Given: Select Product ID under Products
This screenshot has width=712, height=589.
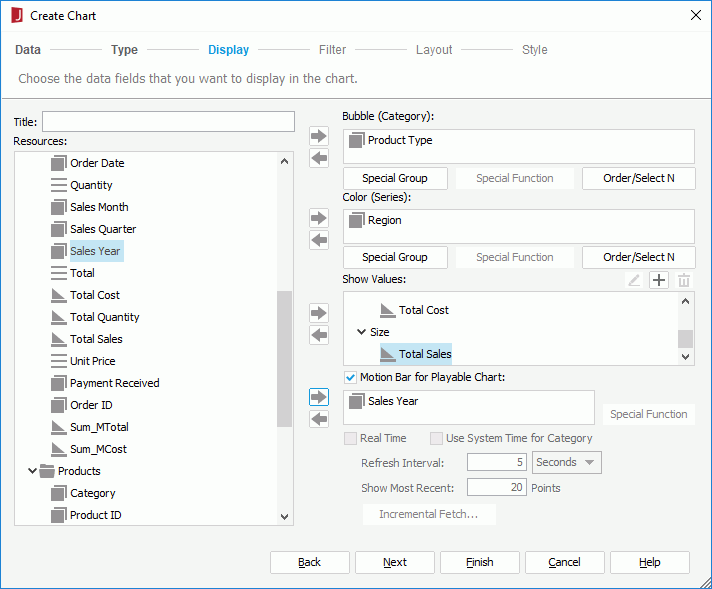Looking at the screenshot, I should coord(96,515).
